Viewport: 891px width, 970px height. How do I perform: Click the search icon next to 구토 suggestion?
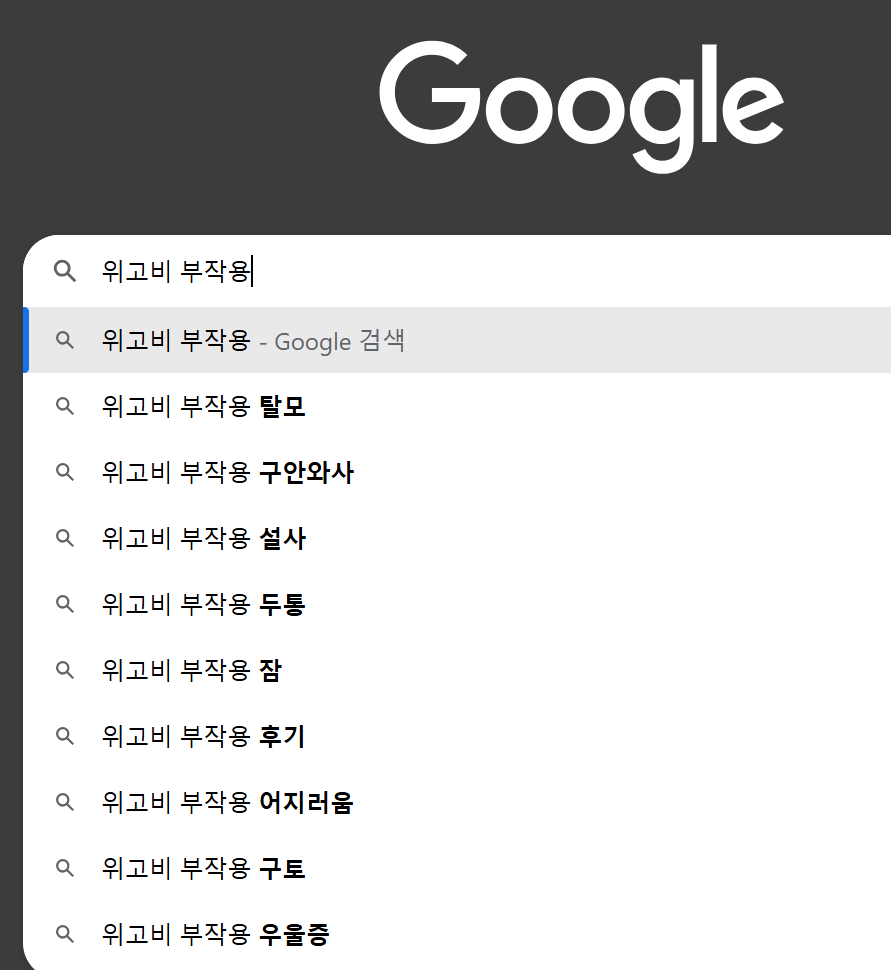(65, 868)
